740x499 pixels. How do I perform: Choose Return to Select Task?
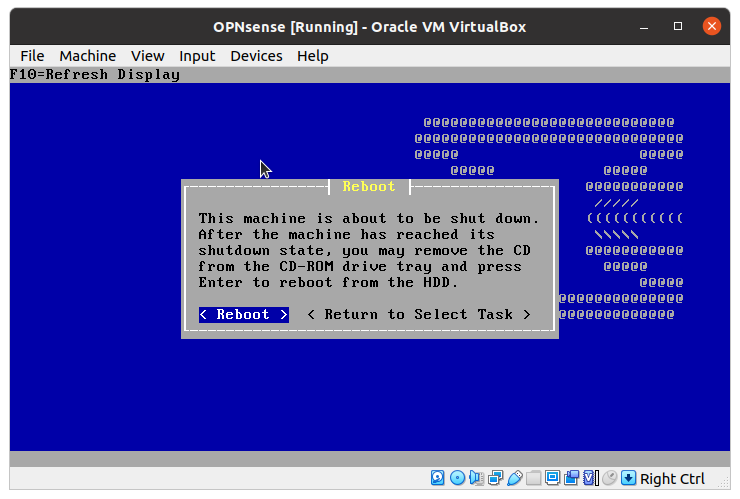coord(419,314)
